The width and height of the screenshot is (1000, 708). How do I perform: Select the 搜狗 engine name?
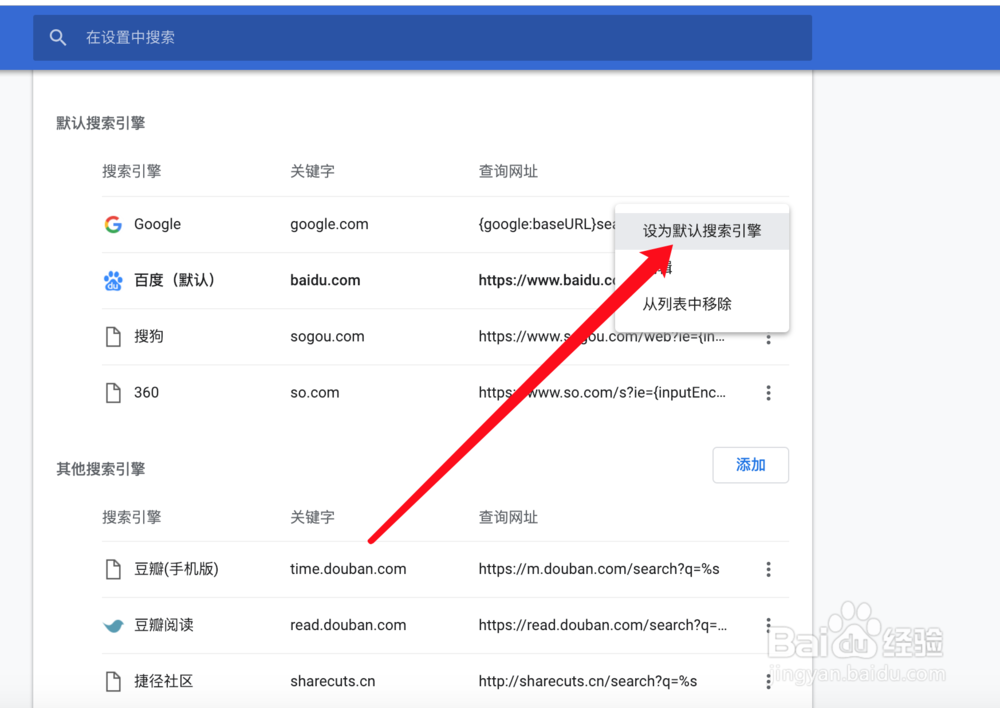tap(149, 336)
